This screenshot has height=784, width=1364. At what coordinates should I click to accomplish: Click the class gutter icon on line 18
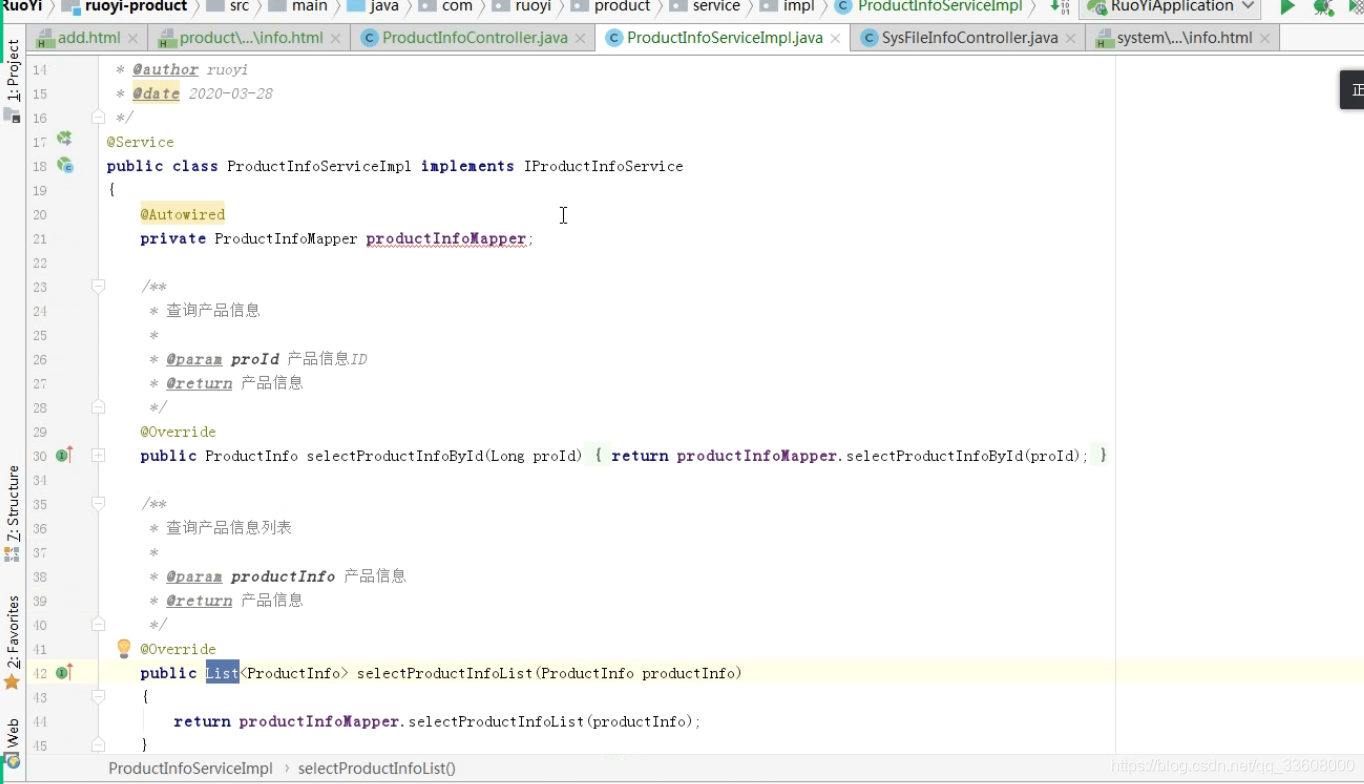[x=65, y=165]
